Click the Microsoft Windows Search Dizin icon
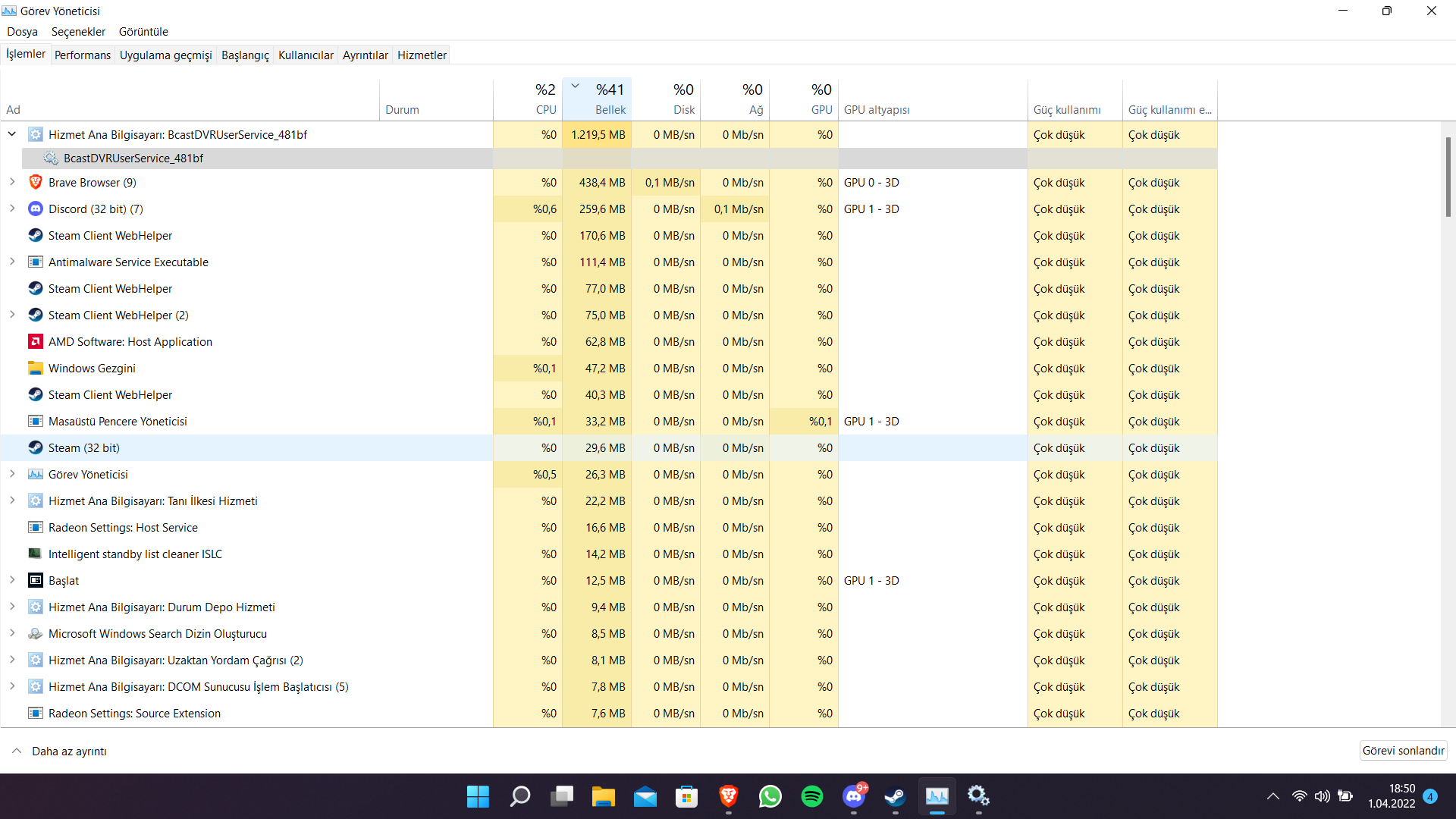This screenshot has height=819, width=1456. point(35,633)
